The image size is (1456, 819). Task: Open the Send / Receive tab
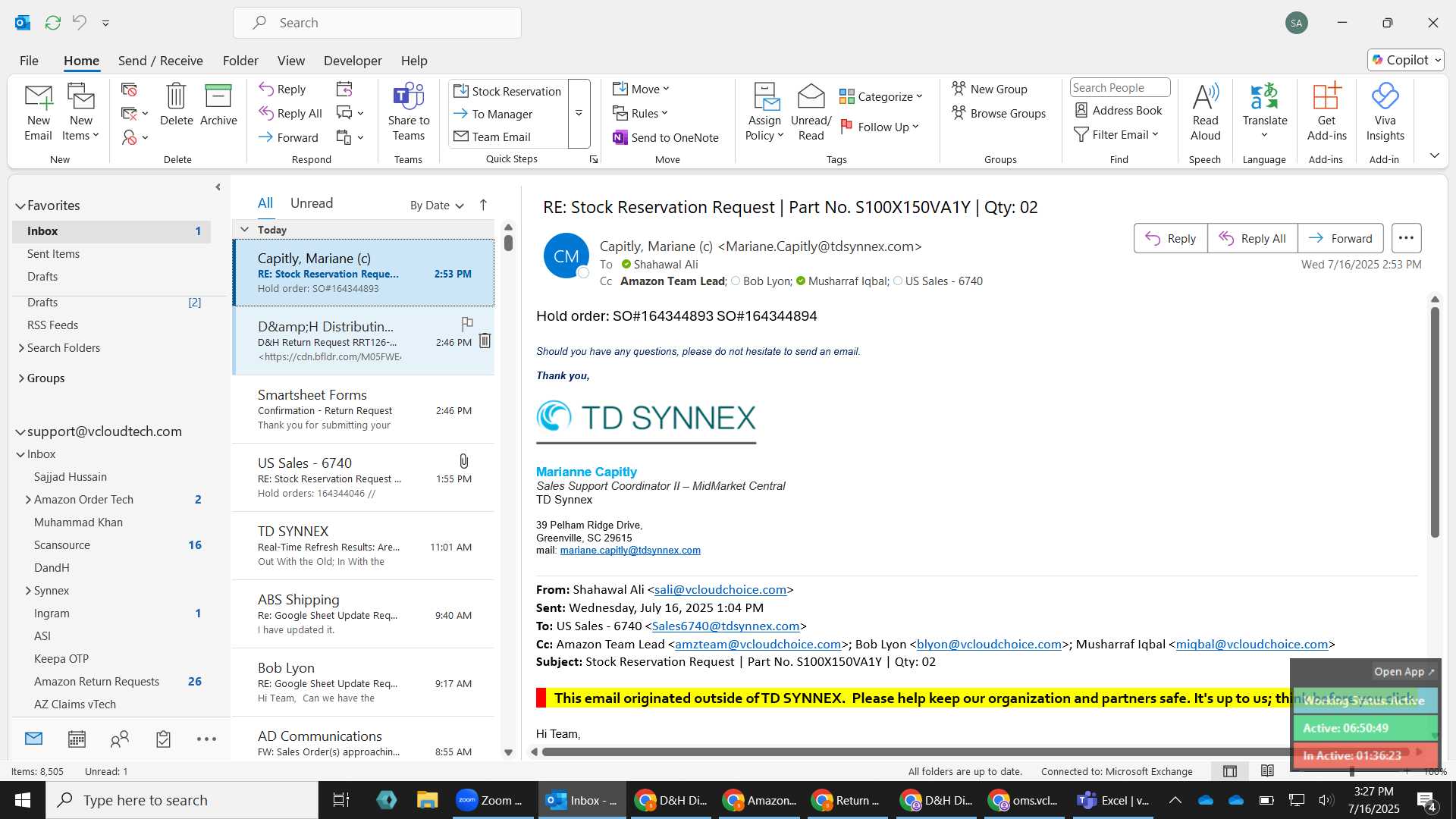pyautogui.click(x=160, y=61)
